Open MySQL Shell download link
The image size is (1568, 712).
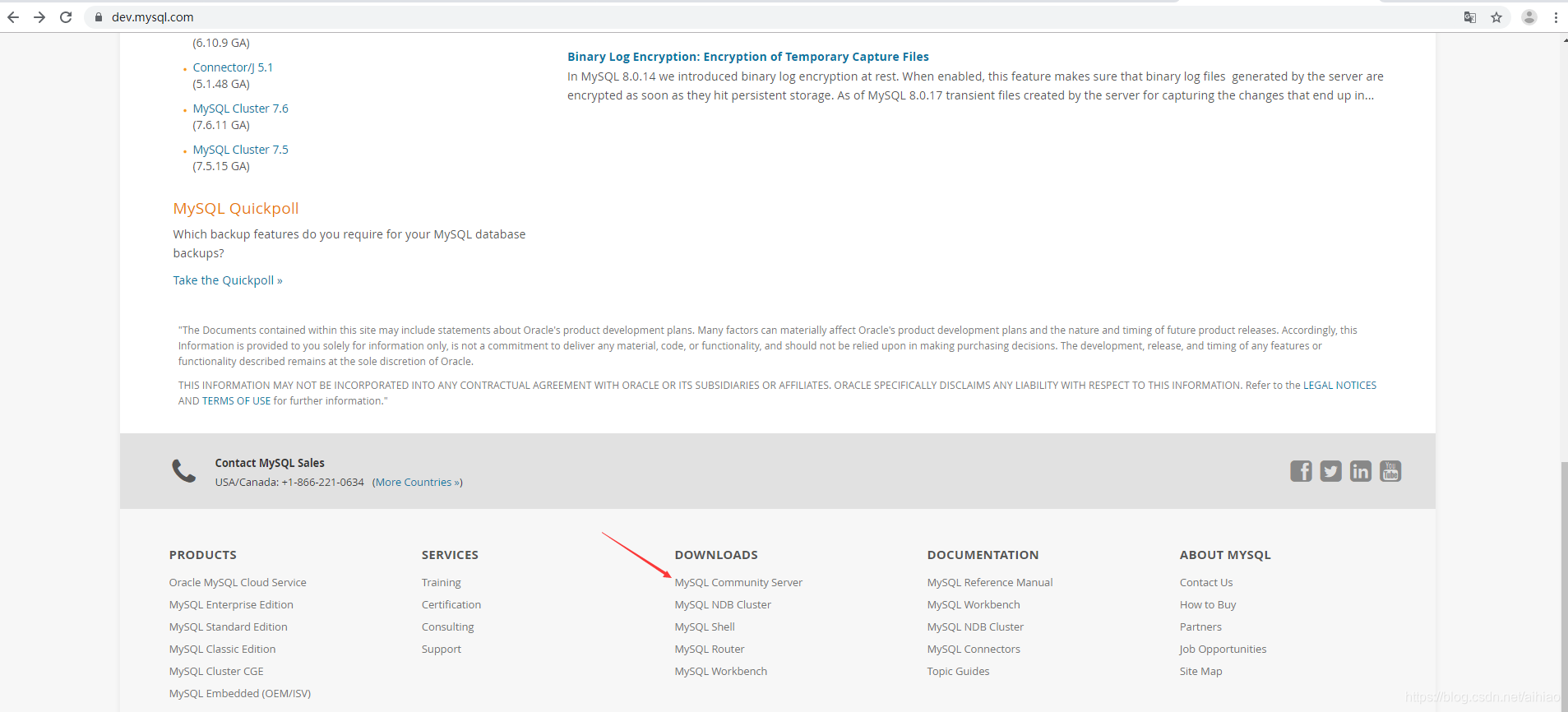pyautogui.click(x=705, y=627)
